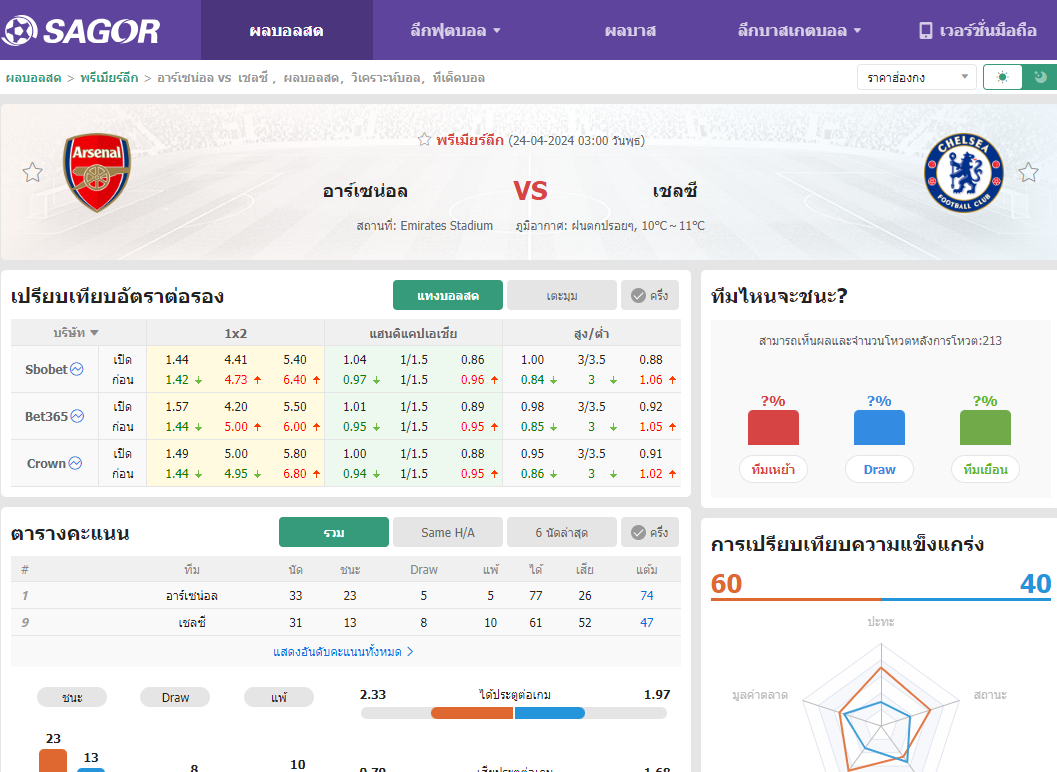This screenshot has height=772, width=1057.
Task: Select the Draw filter pill
Action: tap(175, 697)
